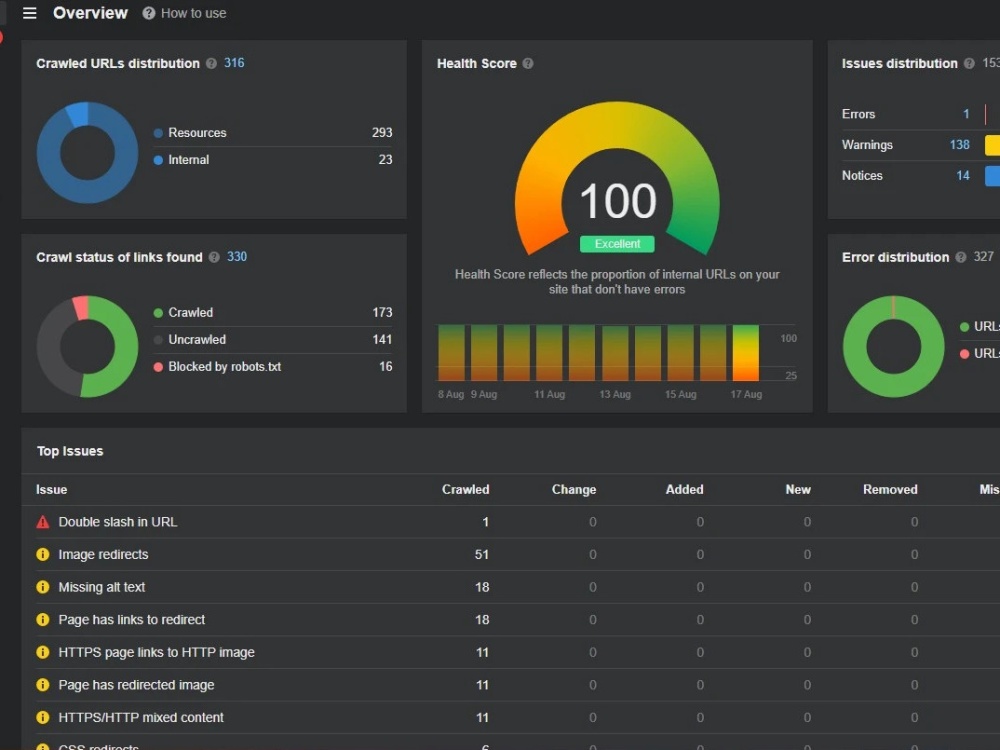Select Internal legend entry
This screenshot has height=750, width=1000.
[181, 159]
